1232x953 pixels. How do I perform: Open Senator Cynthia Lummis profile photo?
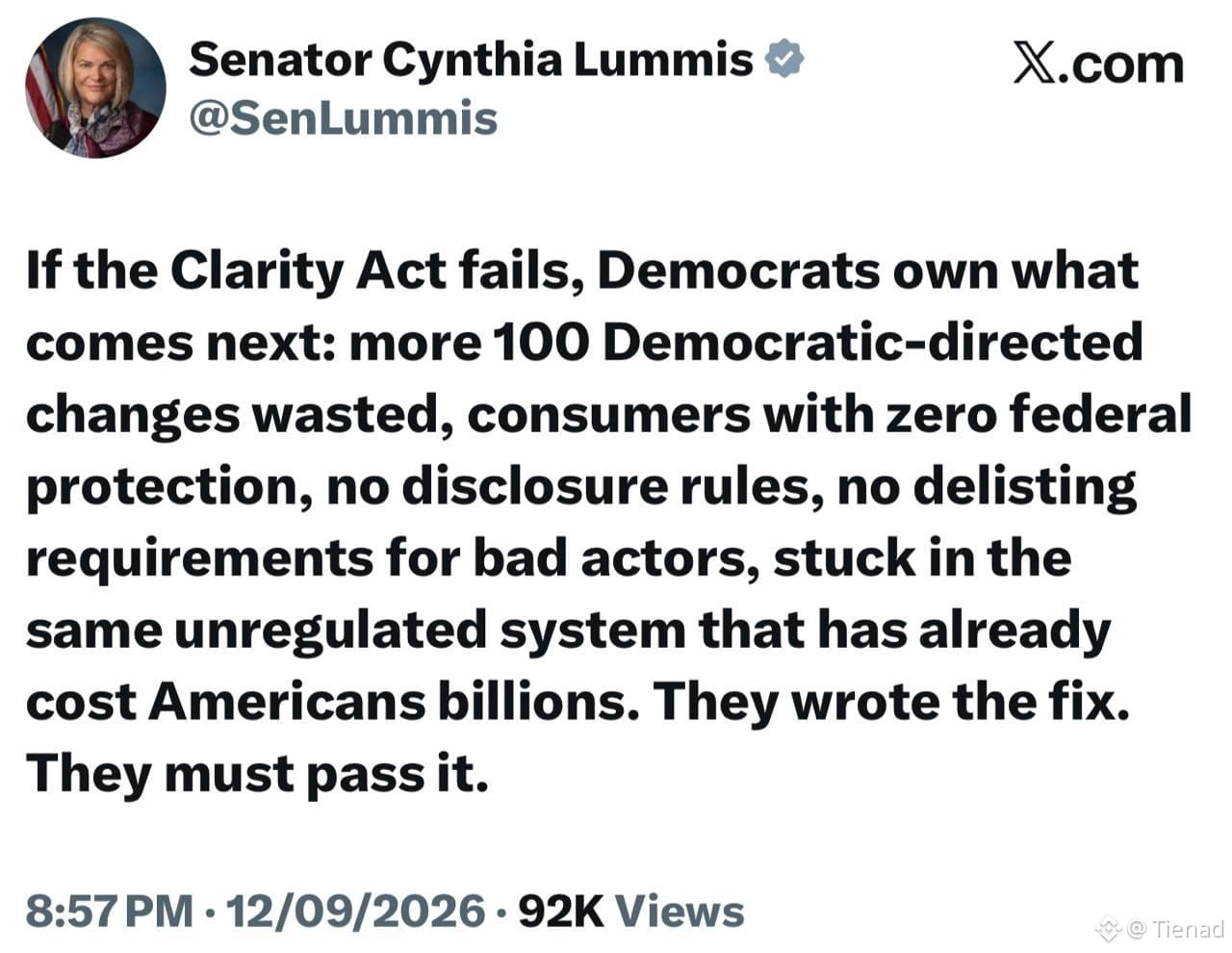coord(95,88)
